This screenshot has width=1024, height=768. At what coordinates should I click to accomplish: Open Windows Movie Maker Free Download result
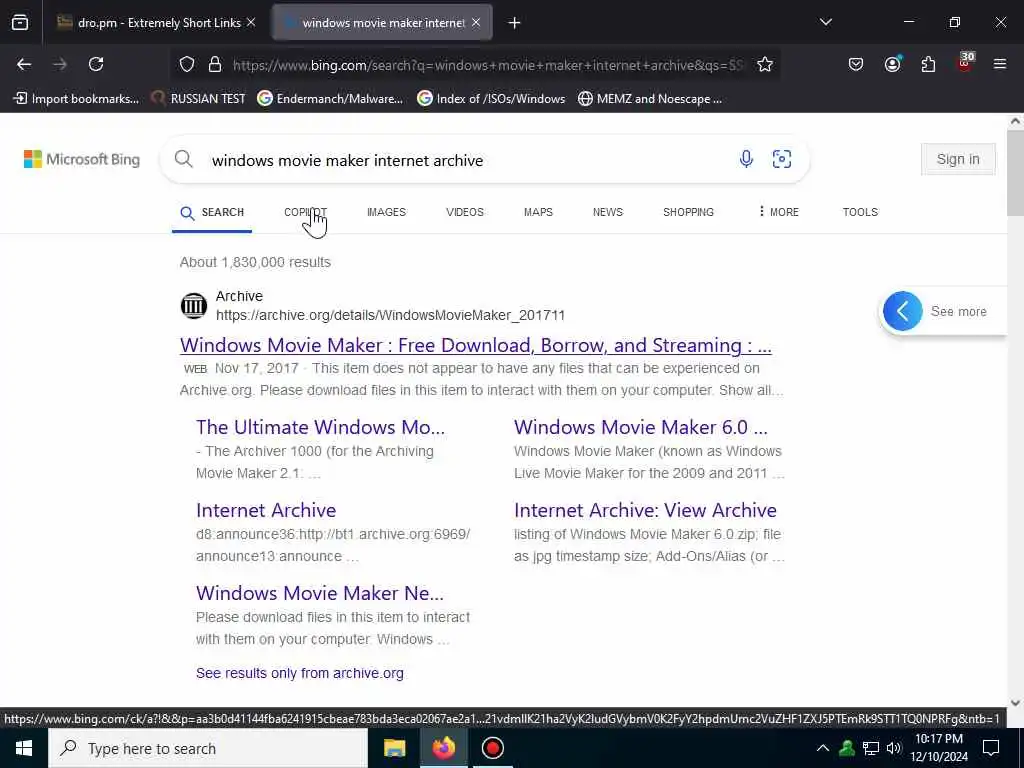click(x=475, y=345)
